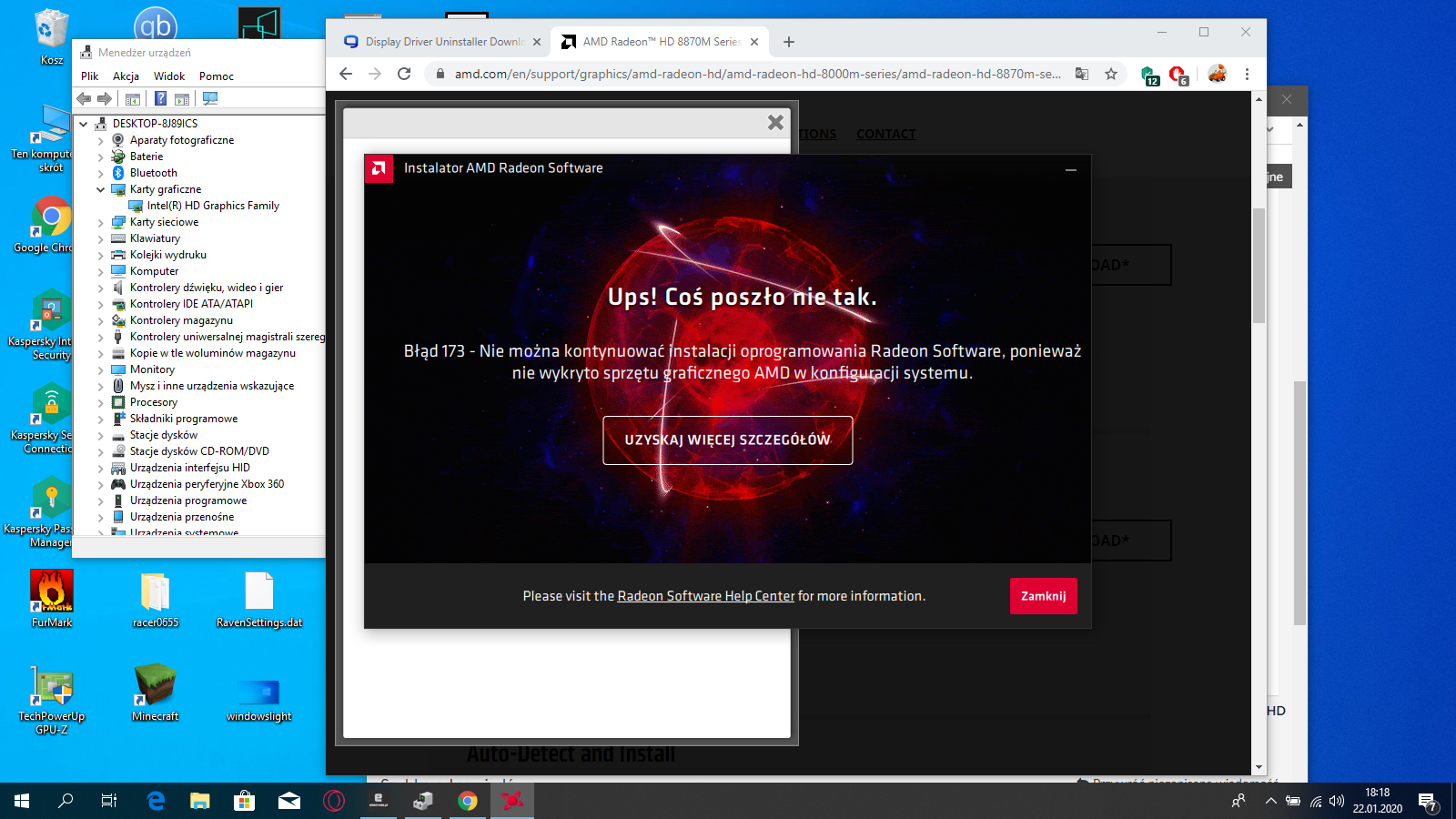Click the blue help icon in Device Manager toolbar

[x=160, y=98]
